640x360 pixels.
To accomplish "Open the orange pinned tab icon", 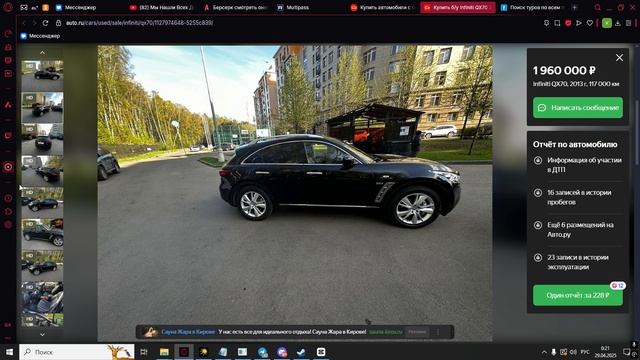I will point(46,7).
